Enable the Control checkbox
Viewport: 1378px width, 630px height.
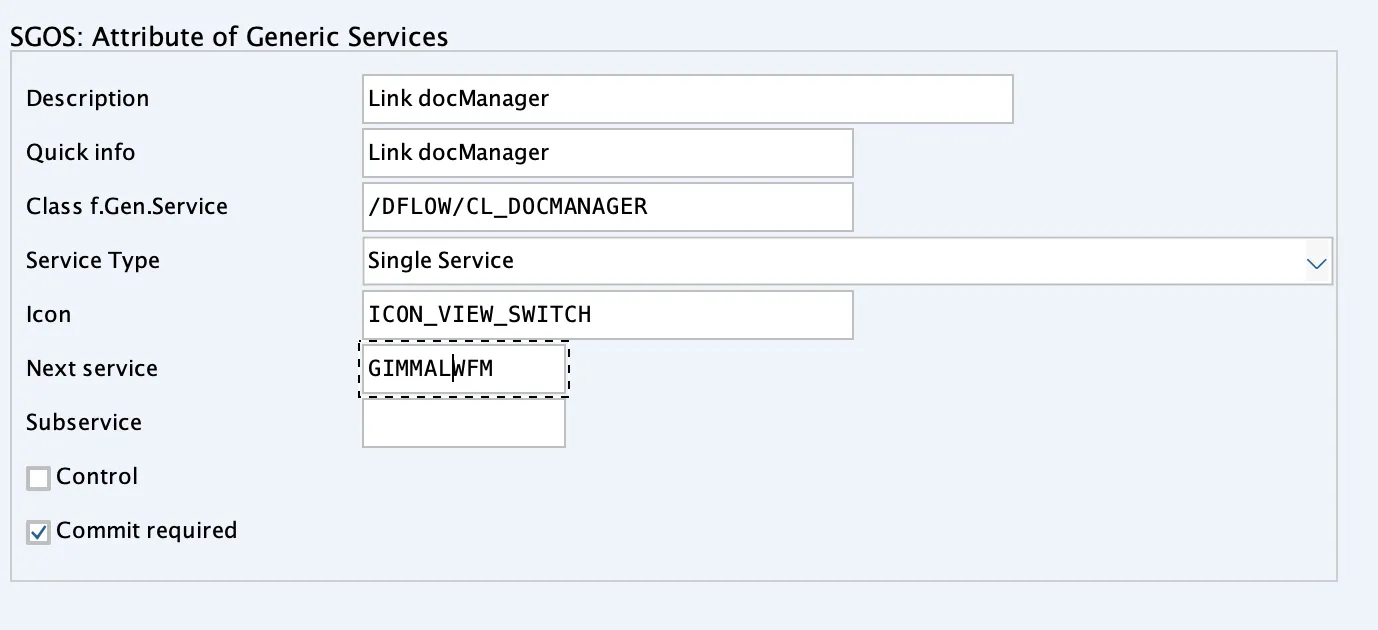(x=38, y=479)
